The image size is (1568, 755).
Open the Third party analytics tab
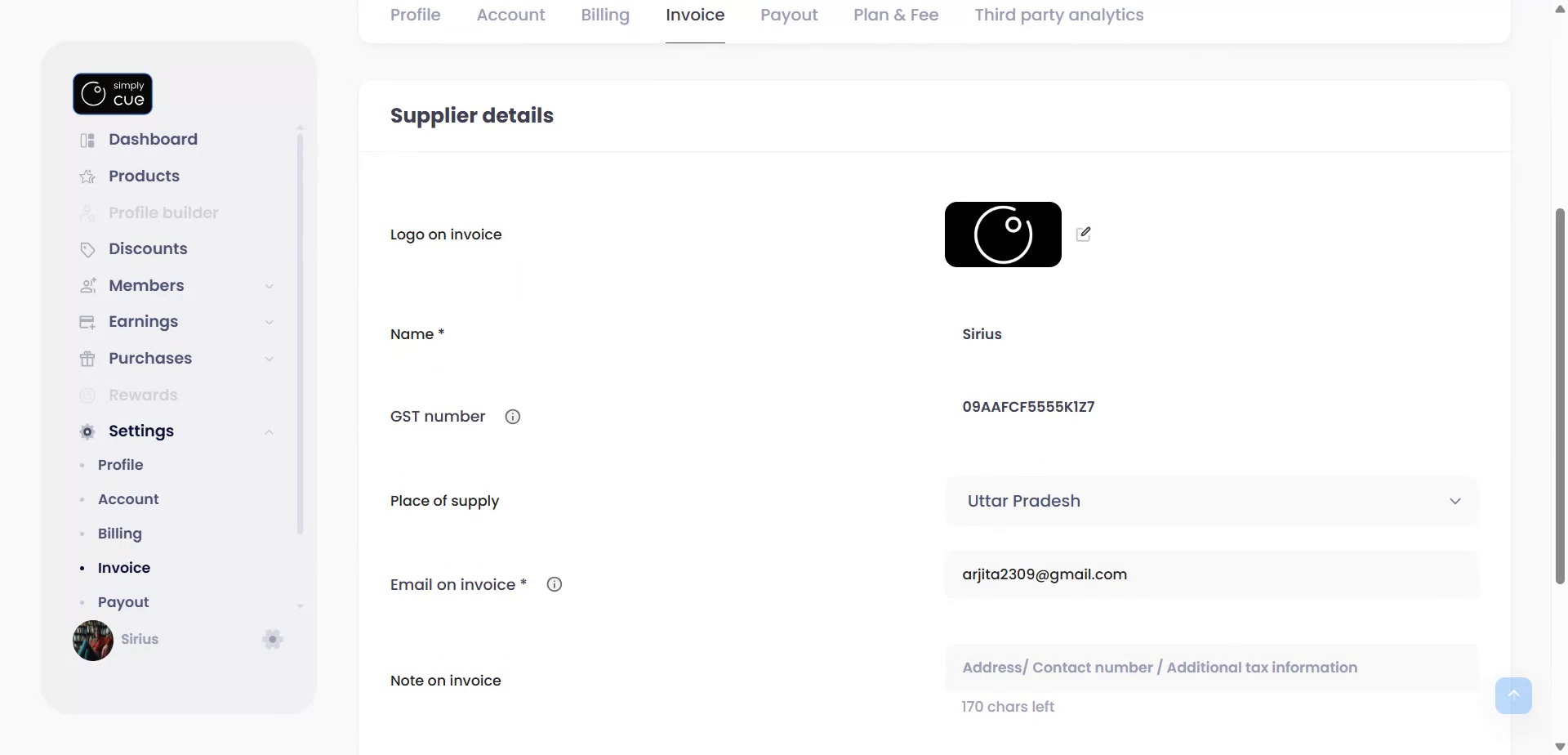point(1058,15)
